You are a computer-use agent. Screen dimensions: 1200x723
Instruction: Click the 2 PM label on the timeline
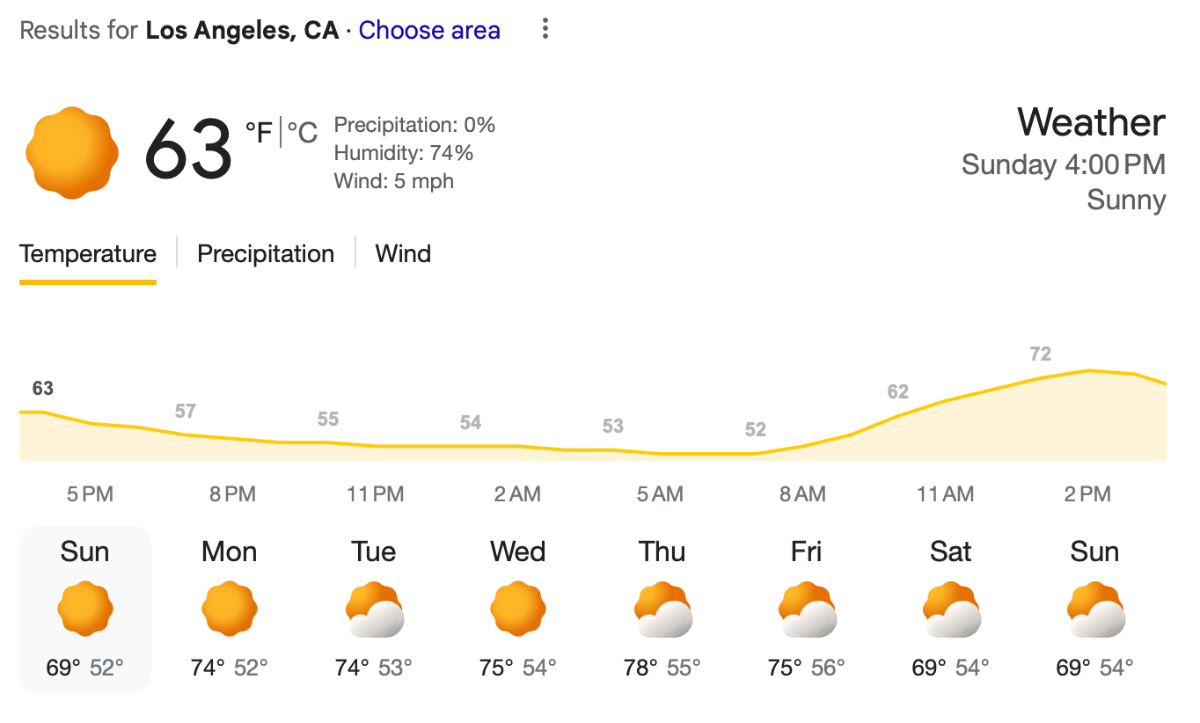(1087, 494)
